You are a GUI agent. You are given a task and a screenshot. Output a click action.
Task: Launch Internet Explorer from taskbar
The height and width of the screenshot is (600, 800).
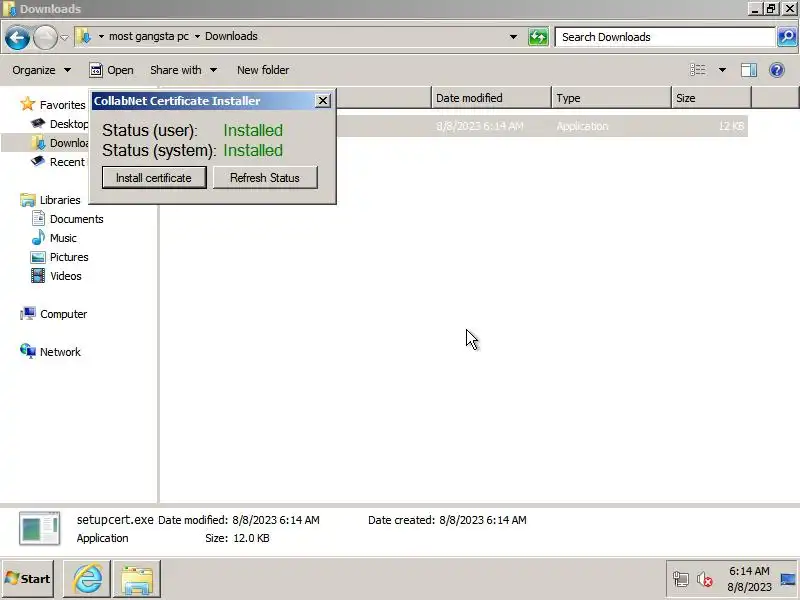(x=87, y=579)
